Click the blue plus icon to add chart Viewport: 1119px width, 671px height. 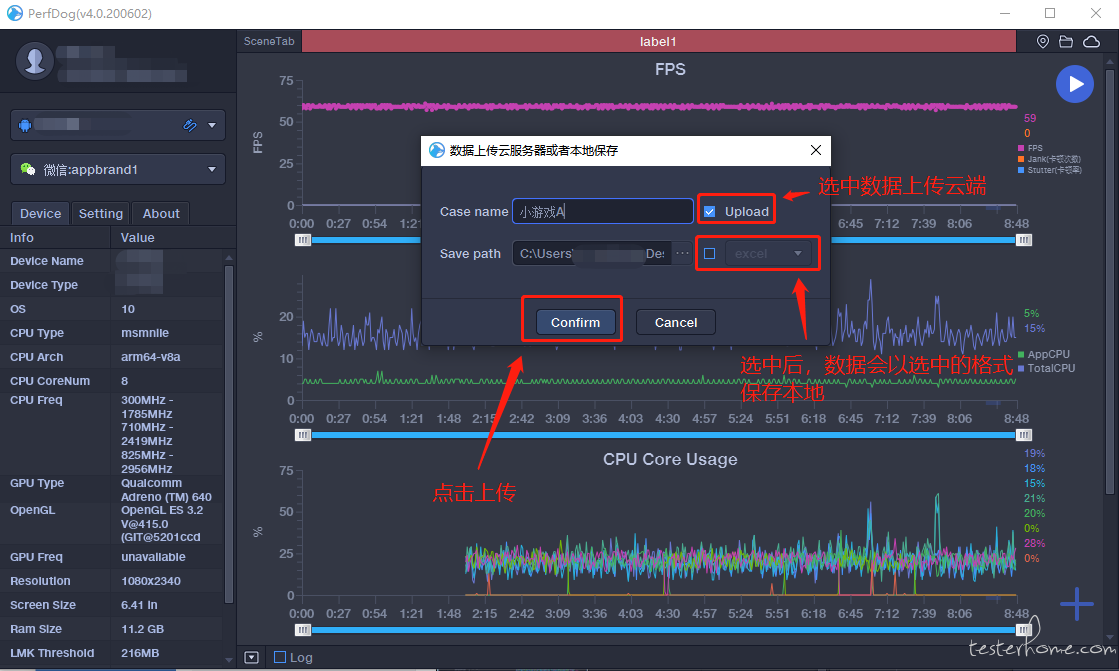(1076, 605)
